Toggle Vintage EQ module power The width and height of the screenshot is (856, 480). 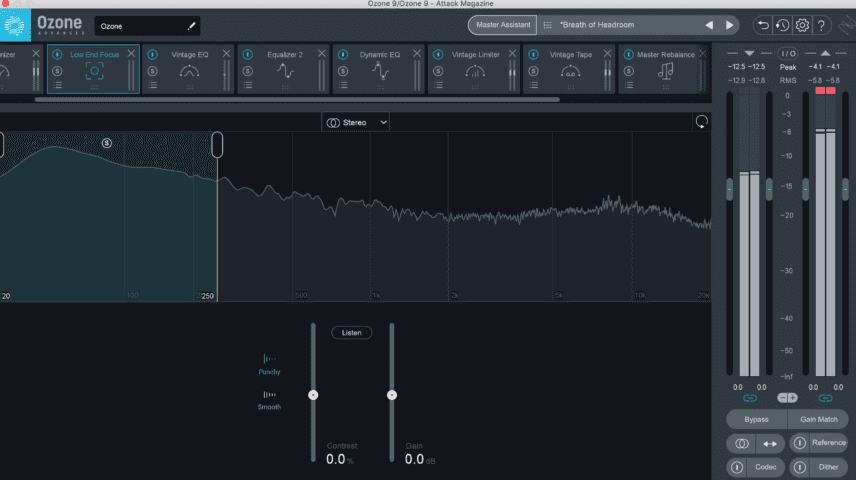coord(152,55)
